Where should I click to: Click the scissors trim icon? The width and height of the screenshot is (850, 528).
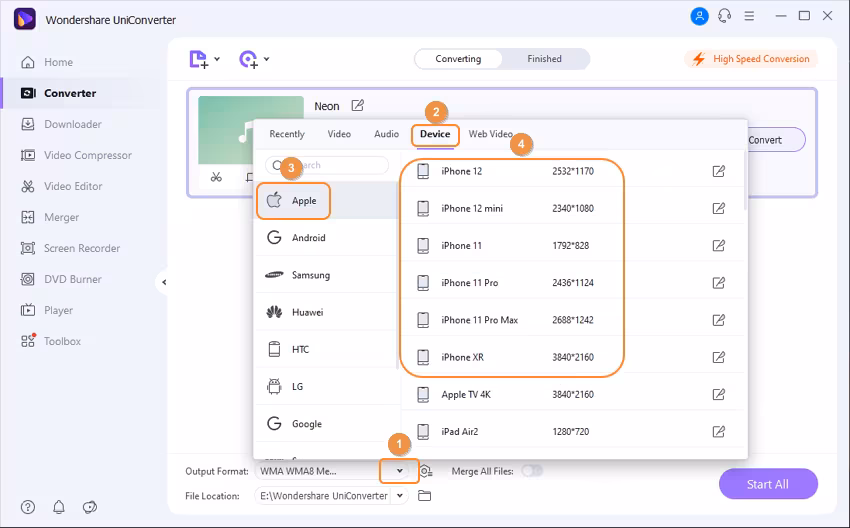[216, 177]
